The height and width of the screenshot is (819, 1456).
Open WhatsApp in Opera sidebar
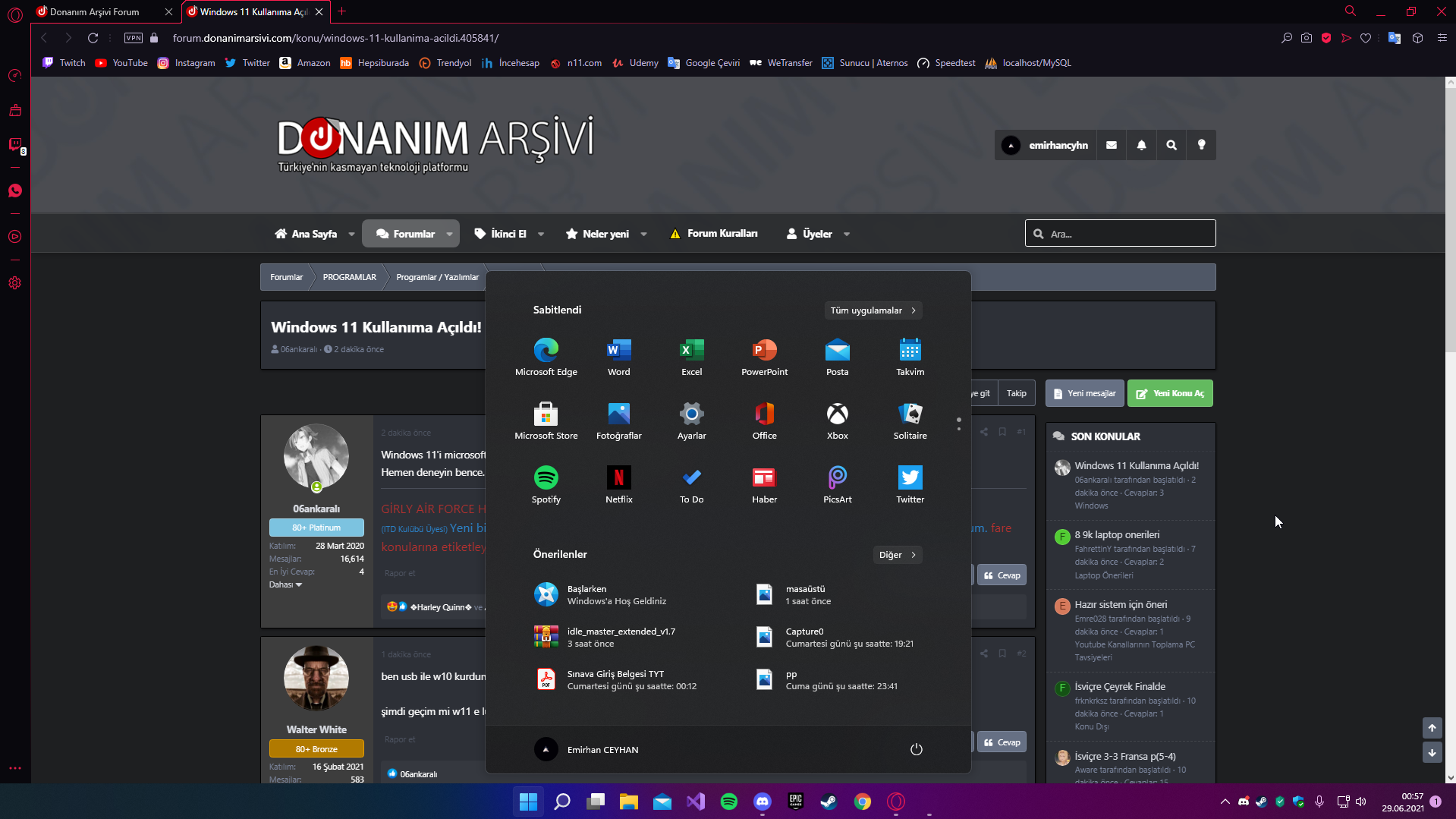[15, 191]
